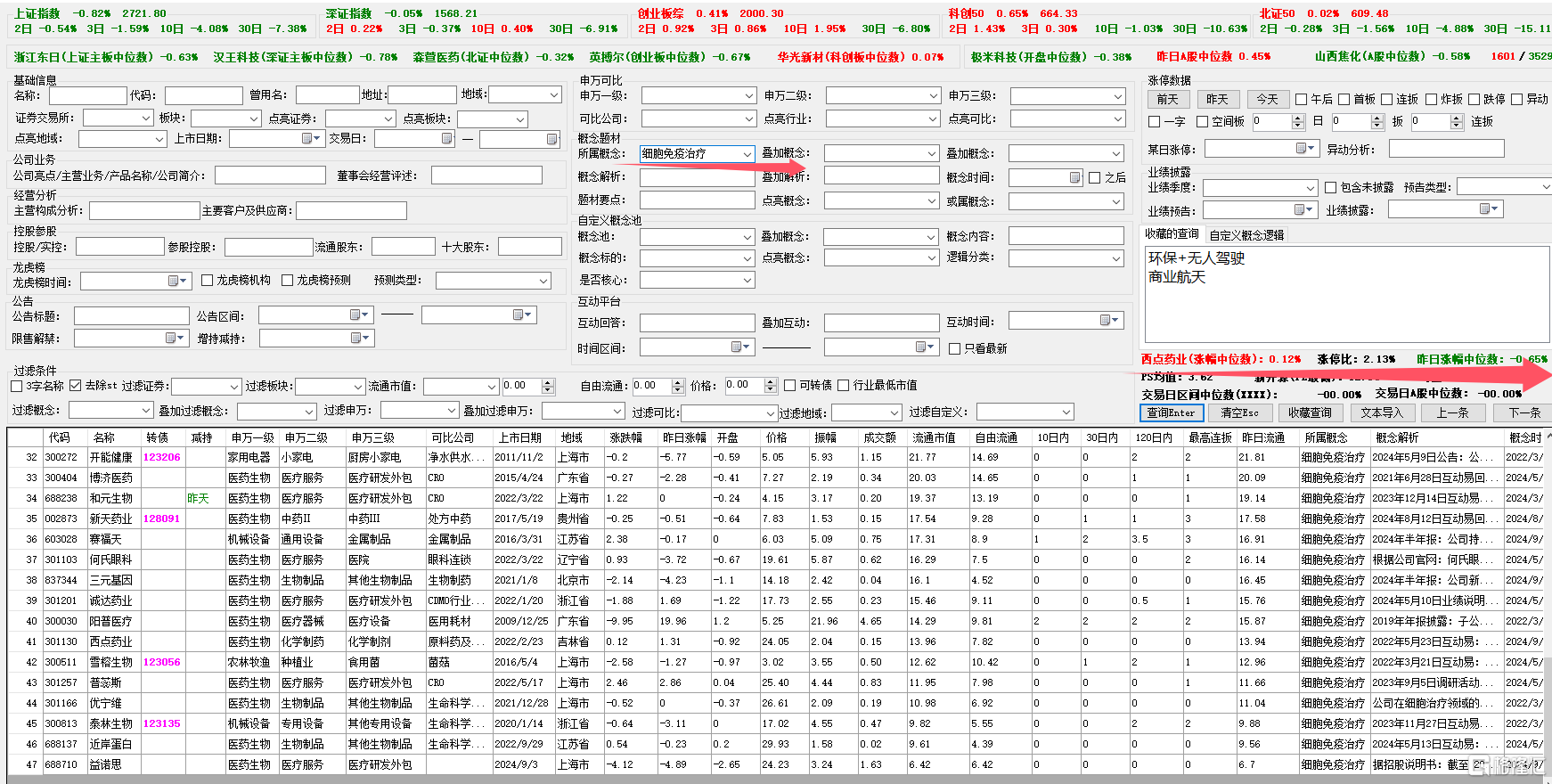Check the 包含未披露 option

(x=1330, y=187)
